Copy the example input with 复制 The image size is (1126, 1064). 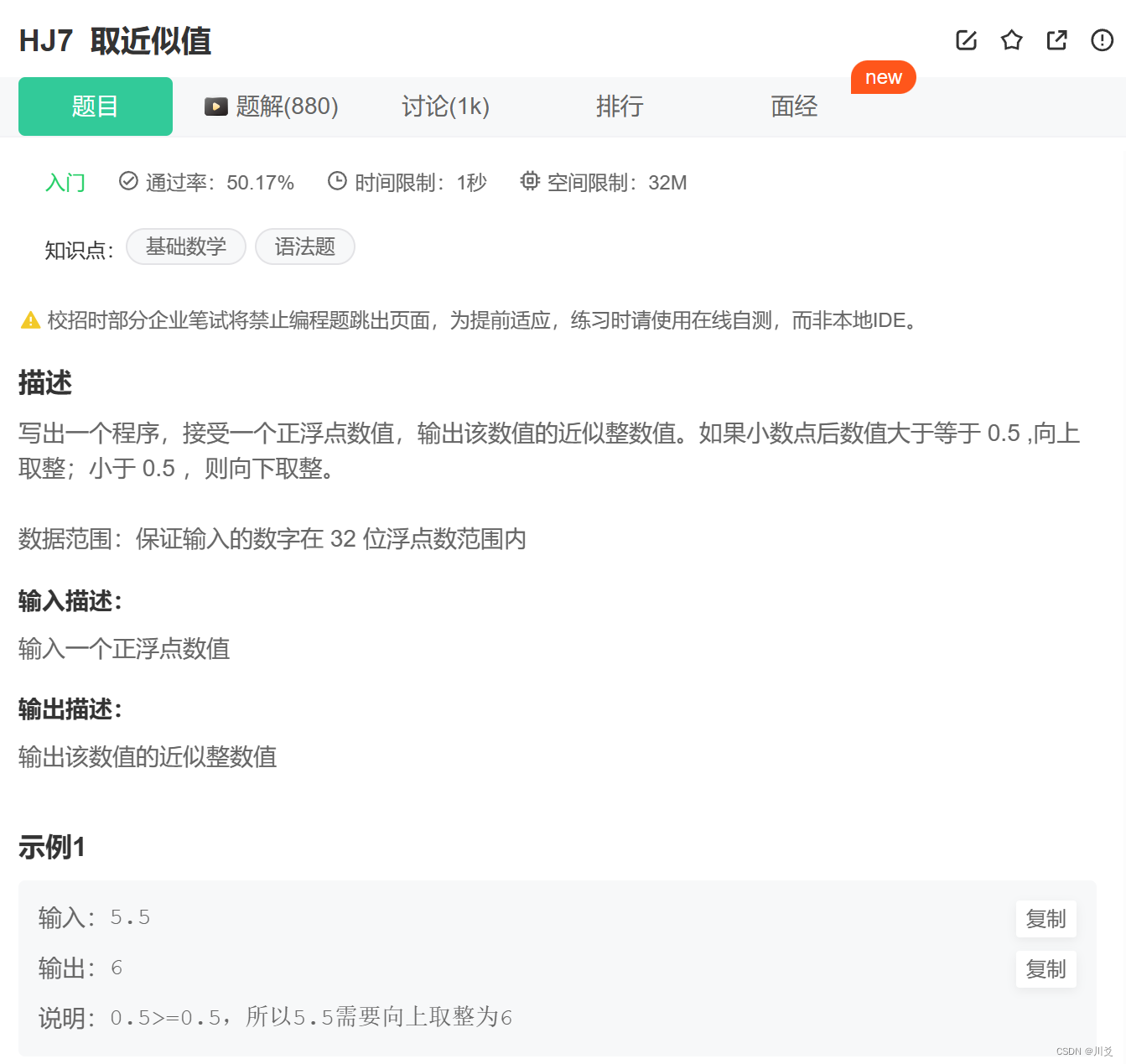pos(1046,919)
